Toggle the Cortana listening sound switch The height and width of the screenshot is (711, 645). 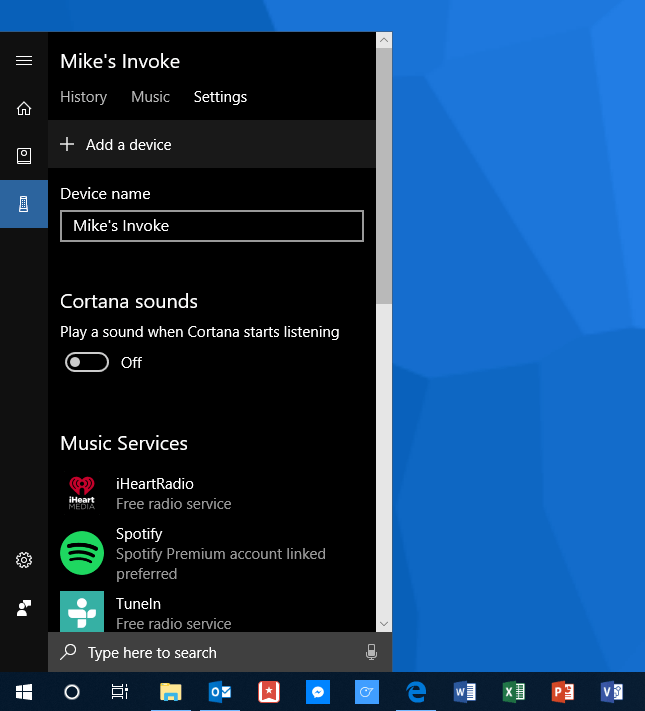87,362
